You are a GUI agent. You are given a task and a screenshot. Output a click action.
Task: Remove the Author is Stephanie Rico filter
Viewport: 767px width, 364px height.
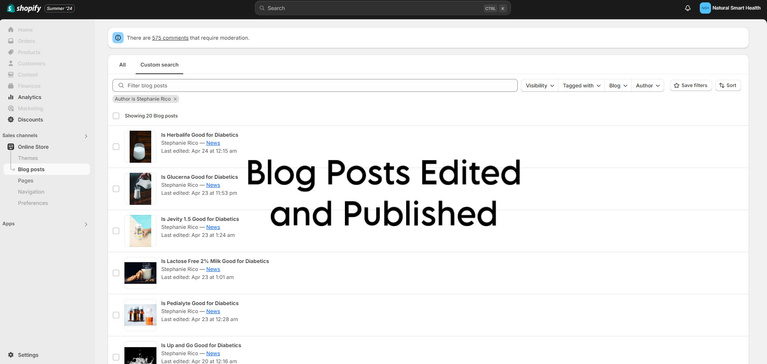[x=175, y=99]
